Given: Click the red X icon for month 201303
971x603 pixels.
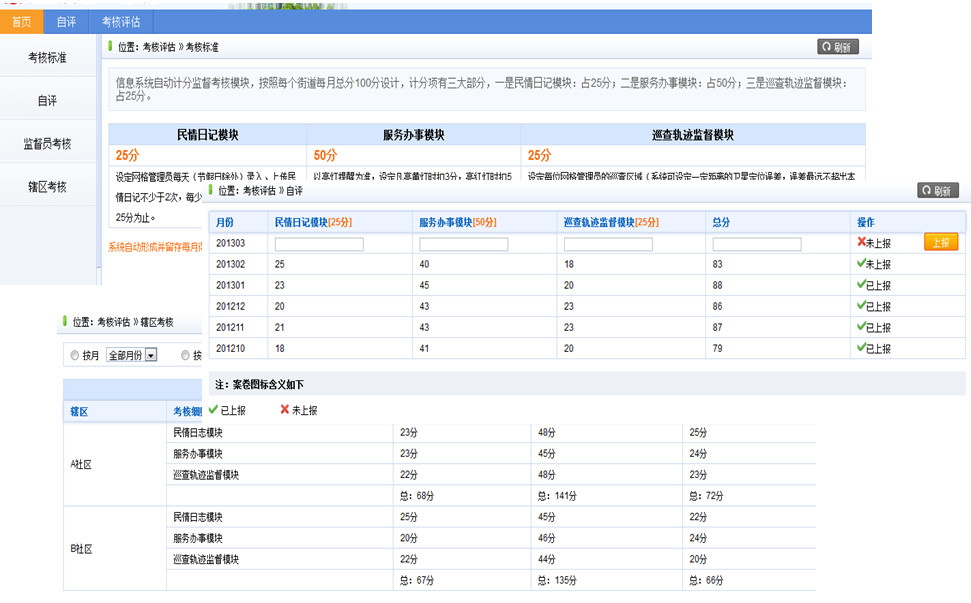Looking at the screenshot, I should [860, 243].
